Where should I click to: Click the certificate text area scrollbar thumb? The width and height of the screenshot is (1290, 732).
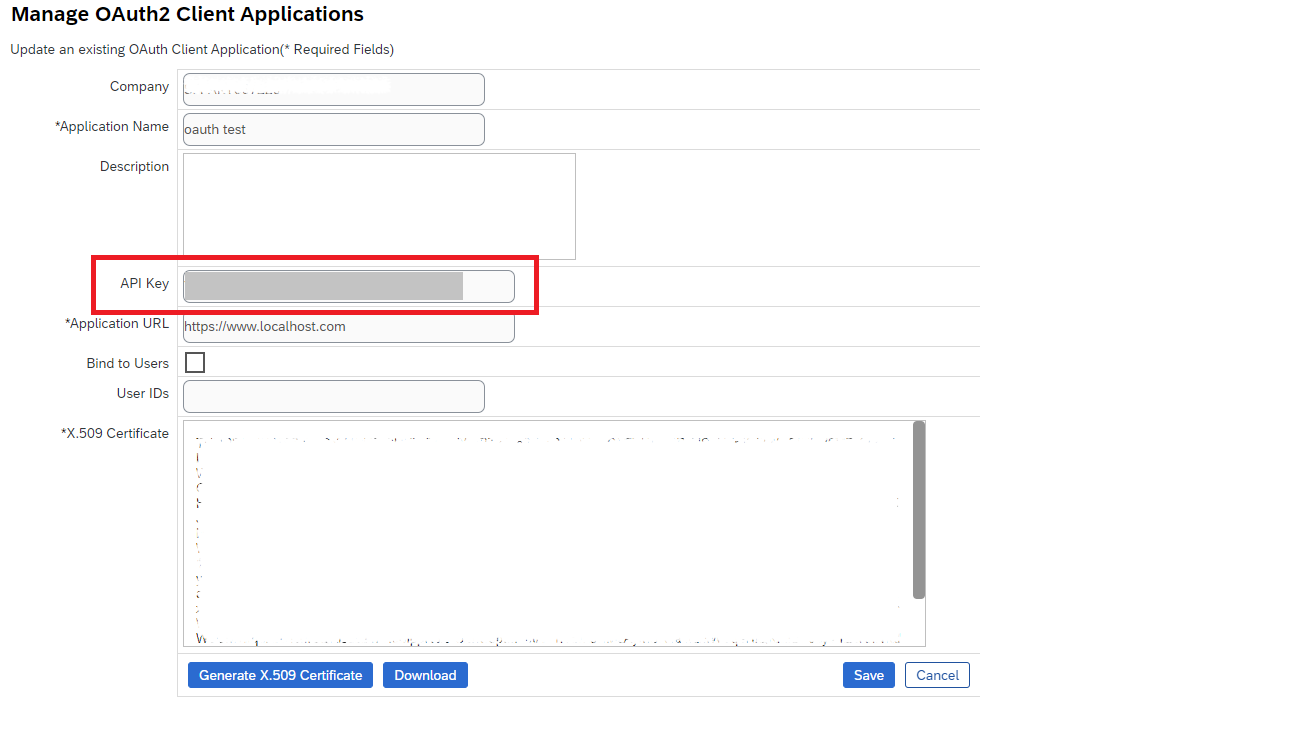pos(919,510)
